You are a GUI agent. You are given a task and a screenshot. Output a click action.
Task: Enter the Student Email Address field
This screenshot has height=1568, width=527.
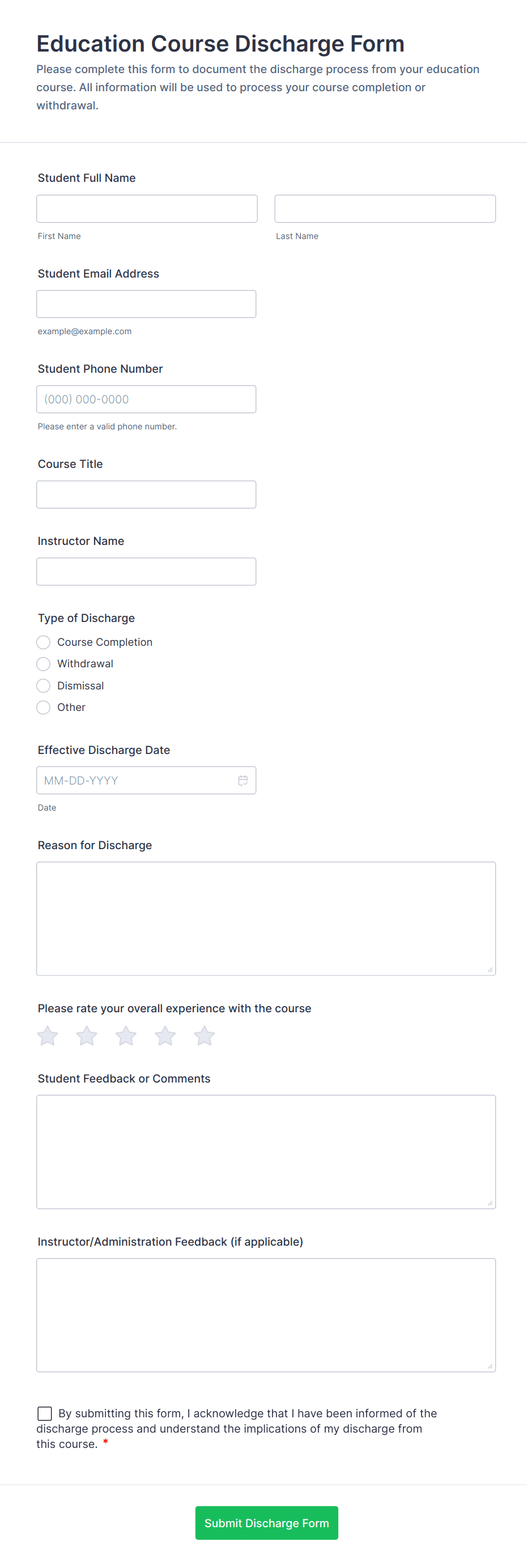point(146,304)
